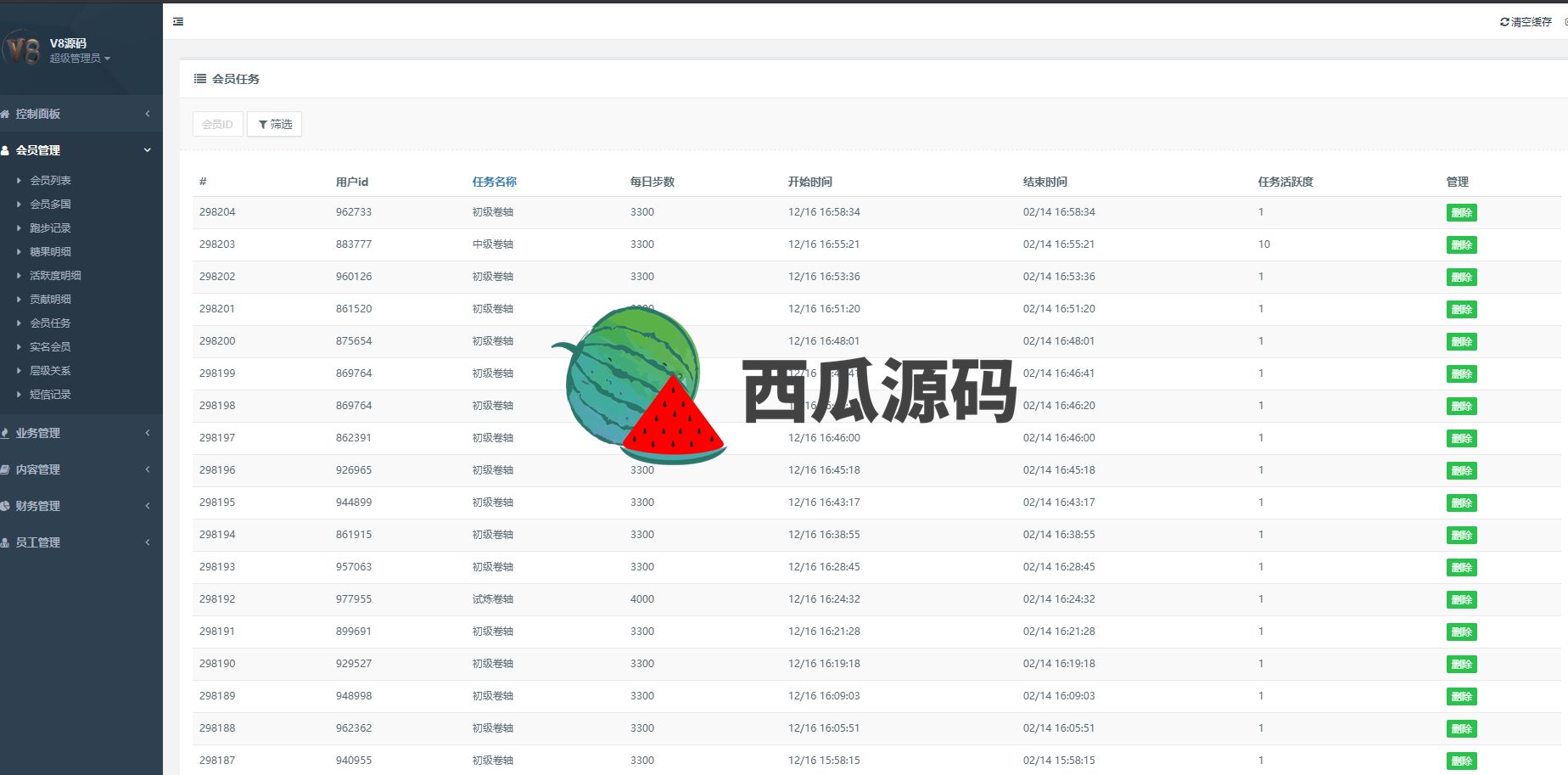The width and height of the screenshot is (1568, 775).
Task: Click start time 12/16 16:58:34
Action: (x=824, y=212)
